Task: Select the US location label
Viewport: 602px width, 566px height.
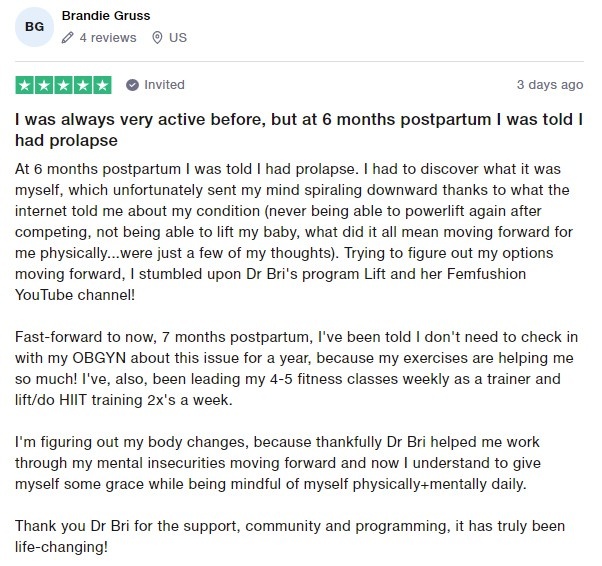Action: pos(178,38)
